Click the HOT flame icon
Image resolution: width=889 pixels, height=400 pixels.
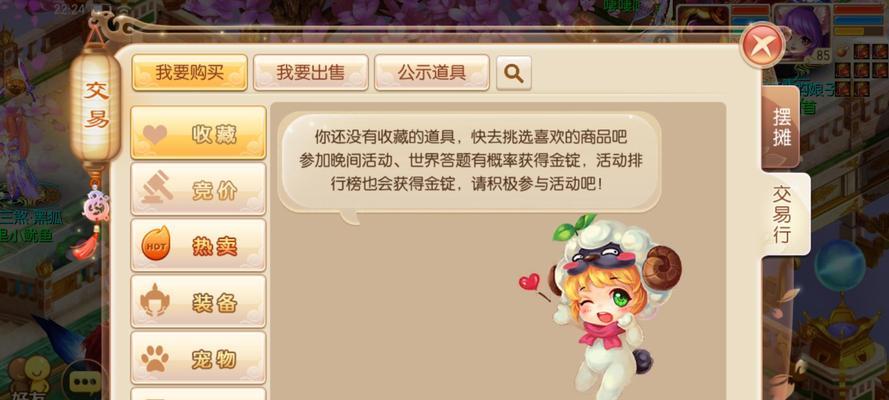point(155,244)
